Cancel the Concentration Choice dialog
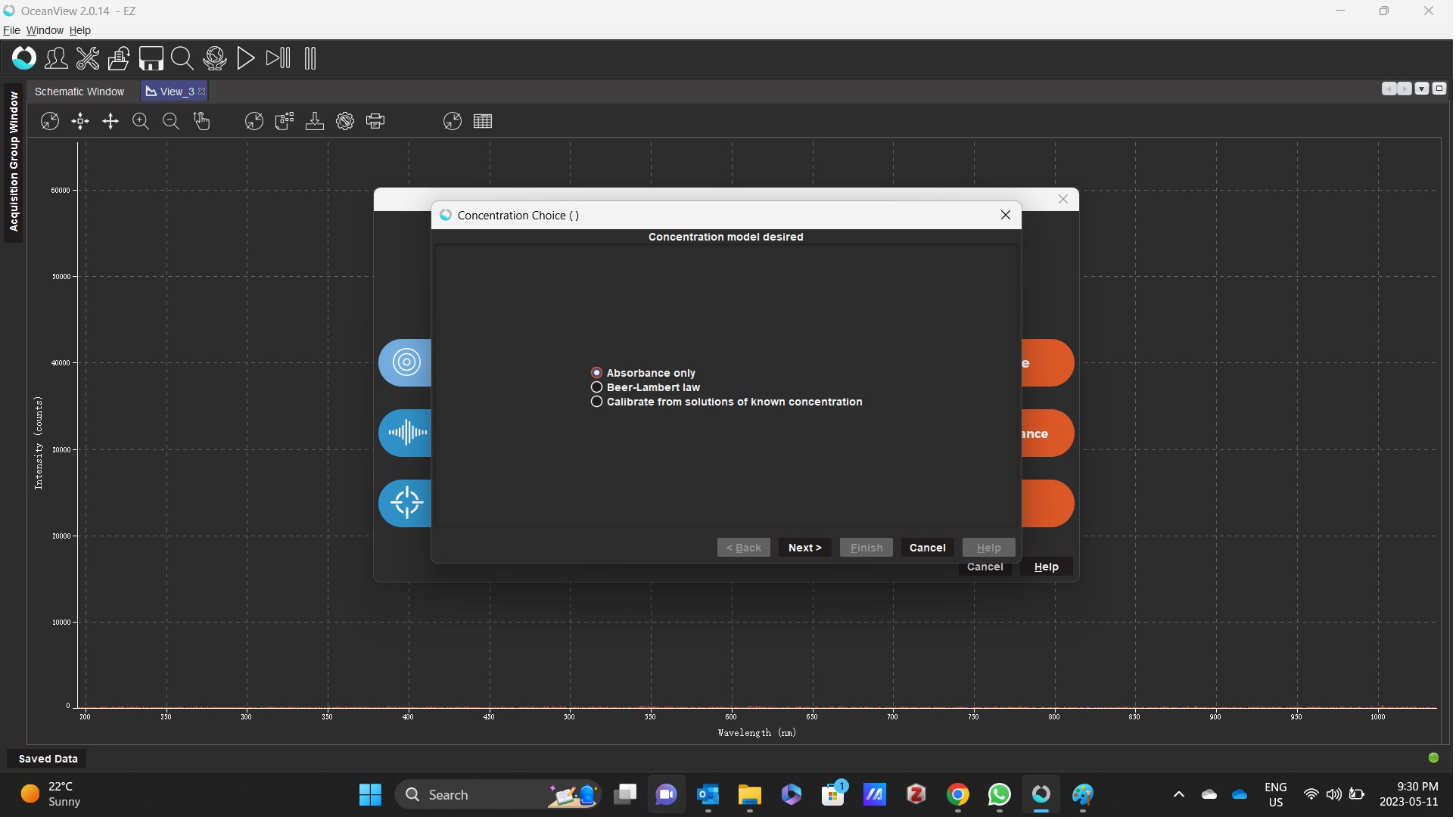This screenshot has width=1456, height=820. [929, 548]
